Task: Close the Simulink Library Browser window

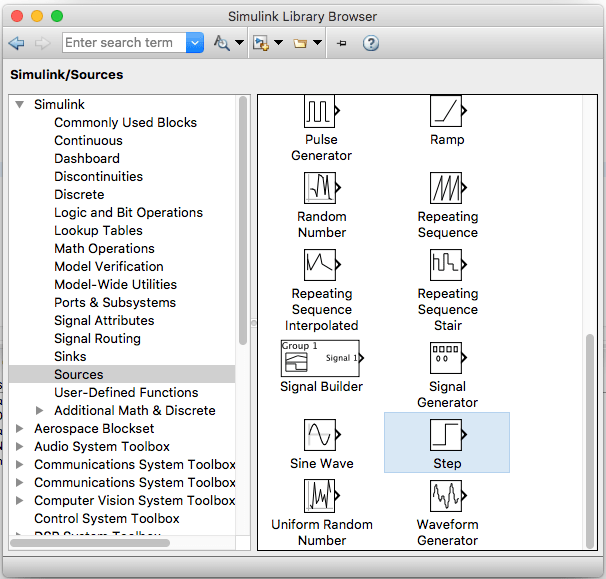Action: click(x=17, y=16)
